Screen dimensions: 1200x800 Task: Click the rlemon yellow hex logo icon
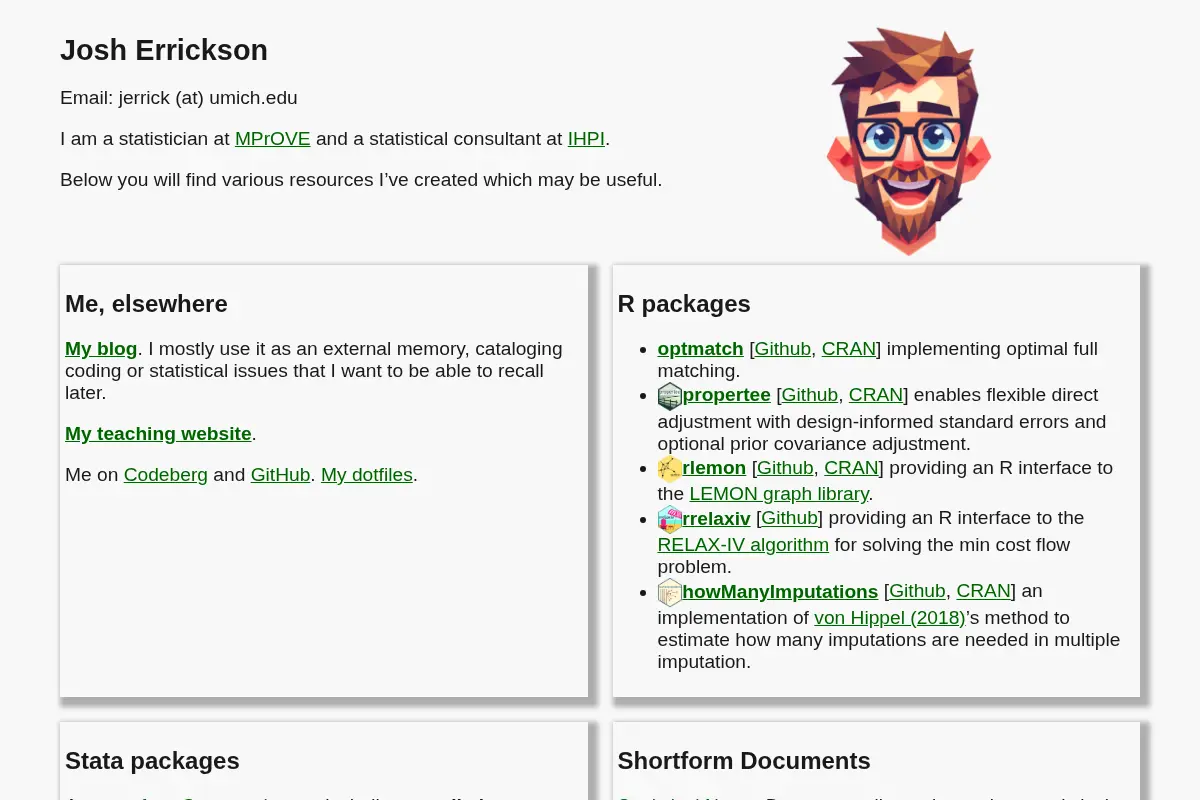click(x=670, y=469)
